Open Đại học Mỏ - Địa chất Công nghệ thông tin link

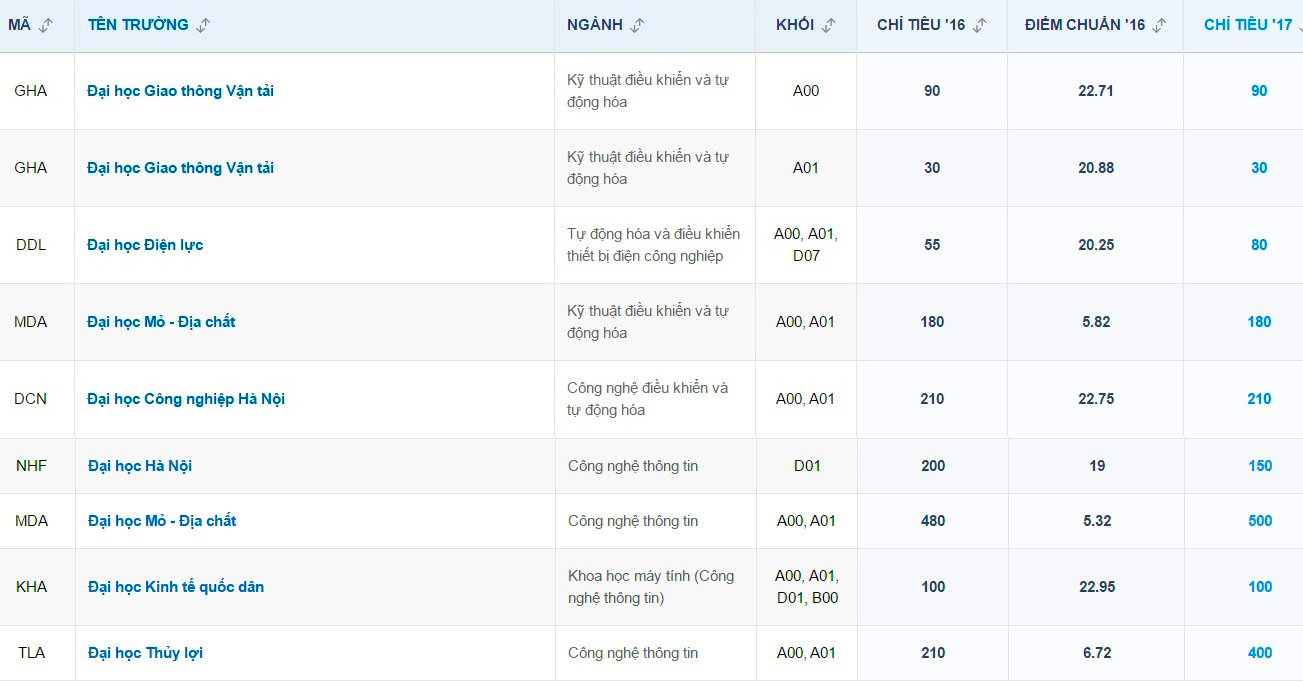point(162,521)
